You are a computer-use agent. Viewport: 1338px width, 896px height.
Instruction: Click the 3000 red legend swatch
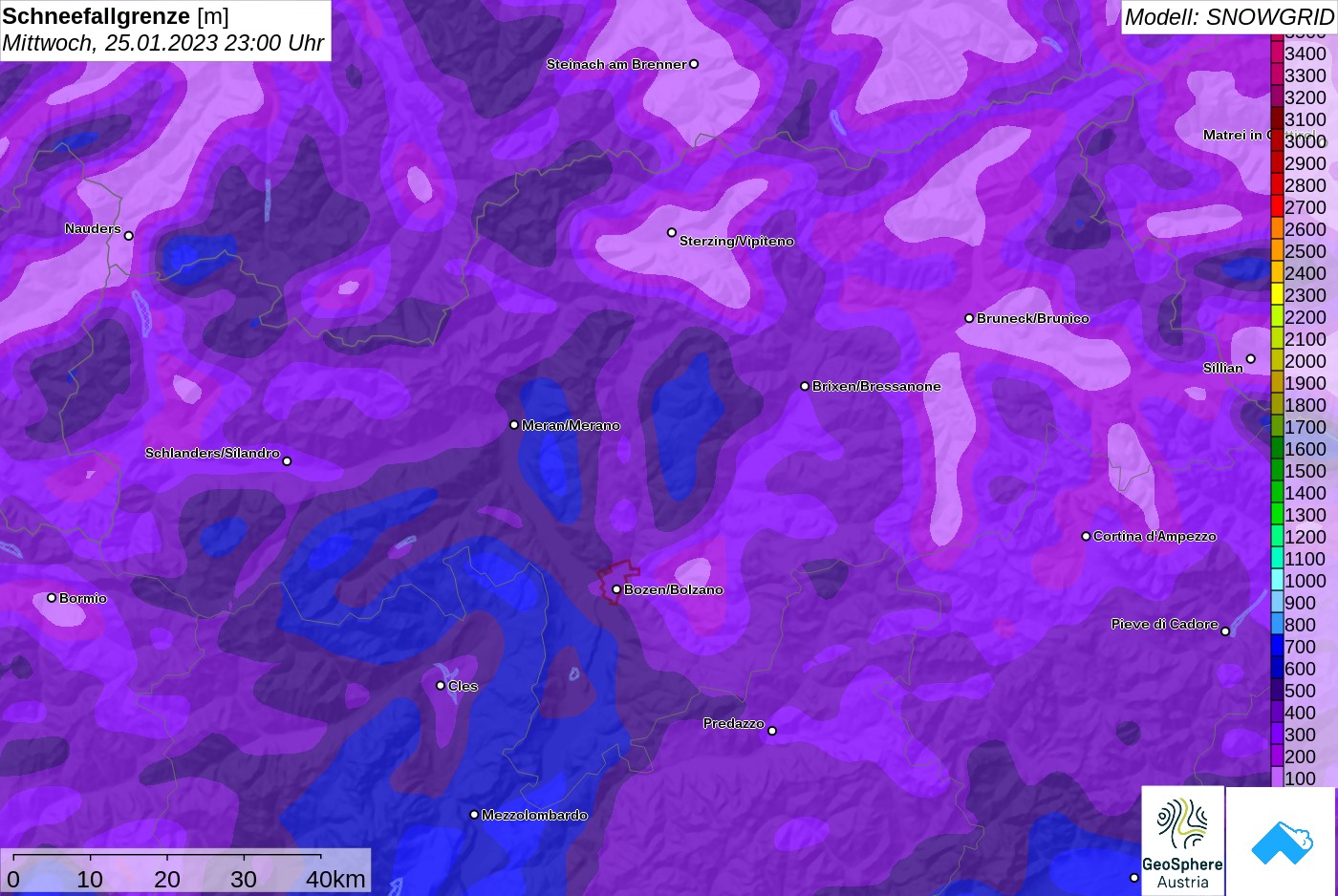pyautogui.click(x=1277, y=140)
